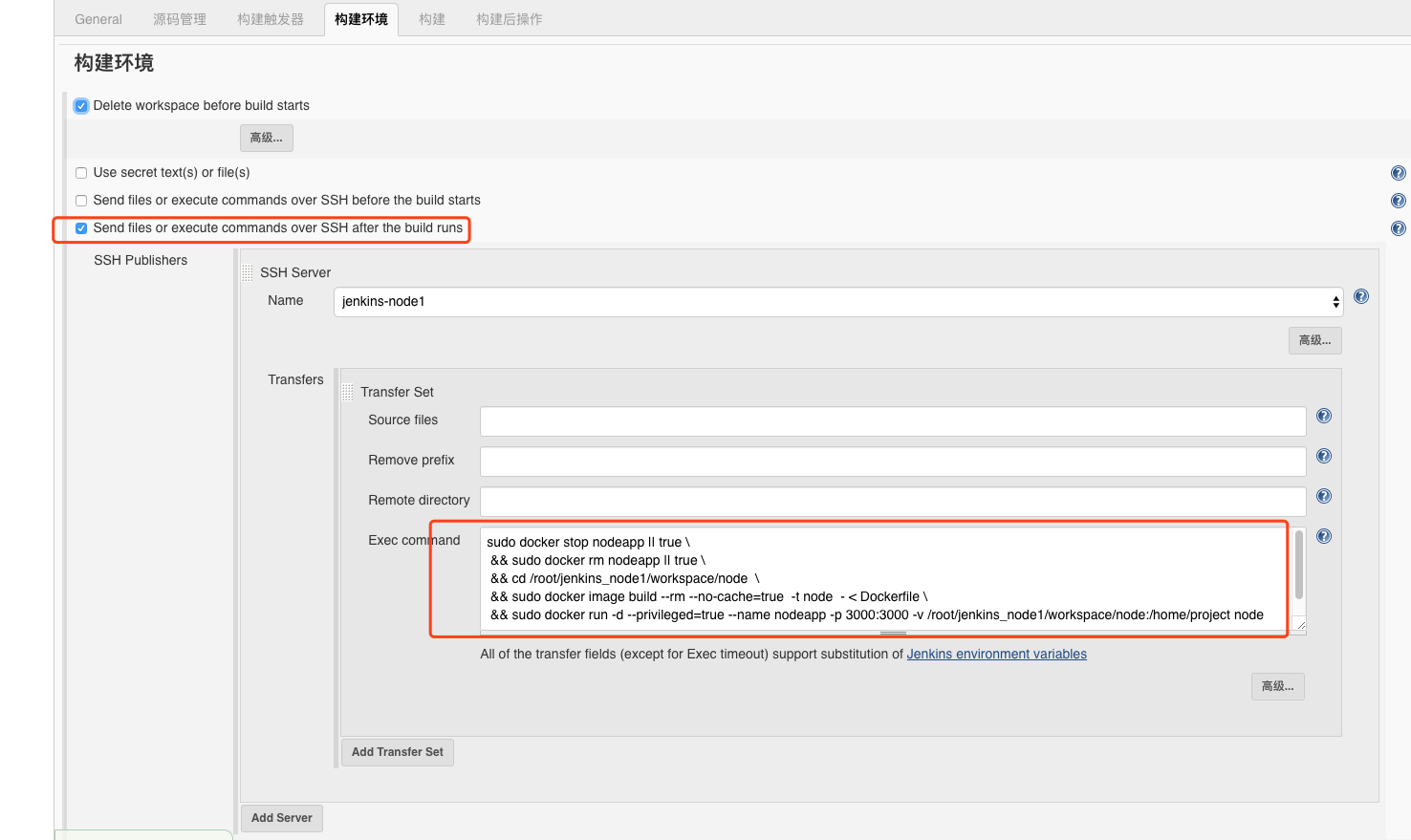Focus the Source files input field
This screenshot has width=1411, height=840.
pyautogui.click(x=893, y=421)
